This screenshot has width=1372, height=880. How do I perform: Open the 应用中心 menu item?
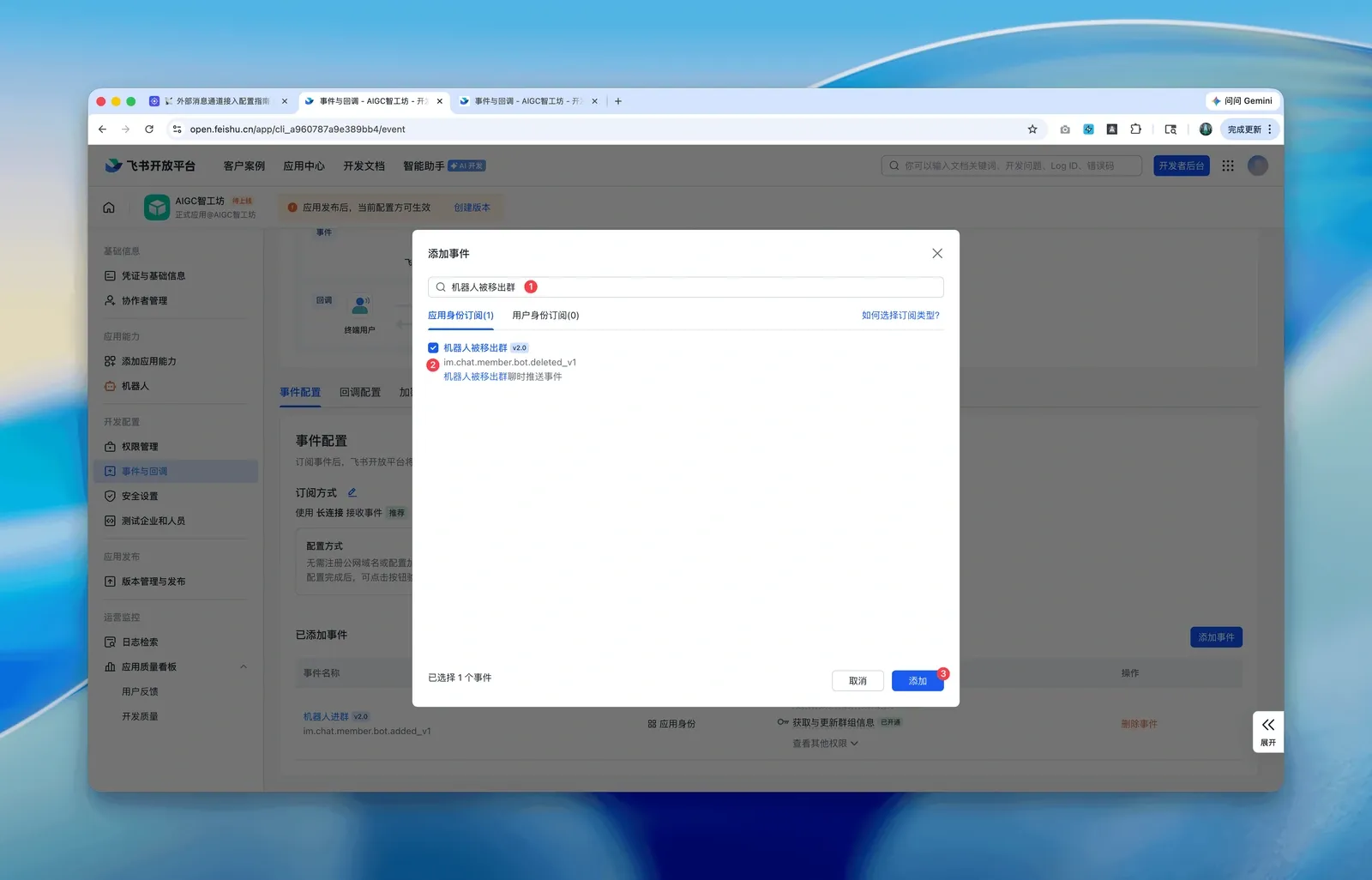tap(304, 166)
